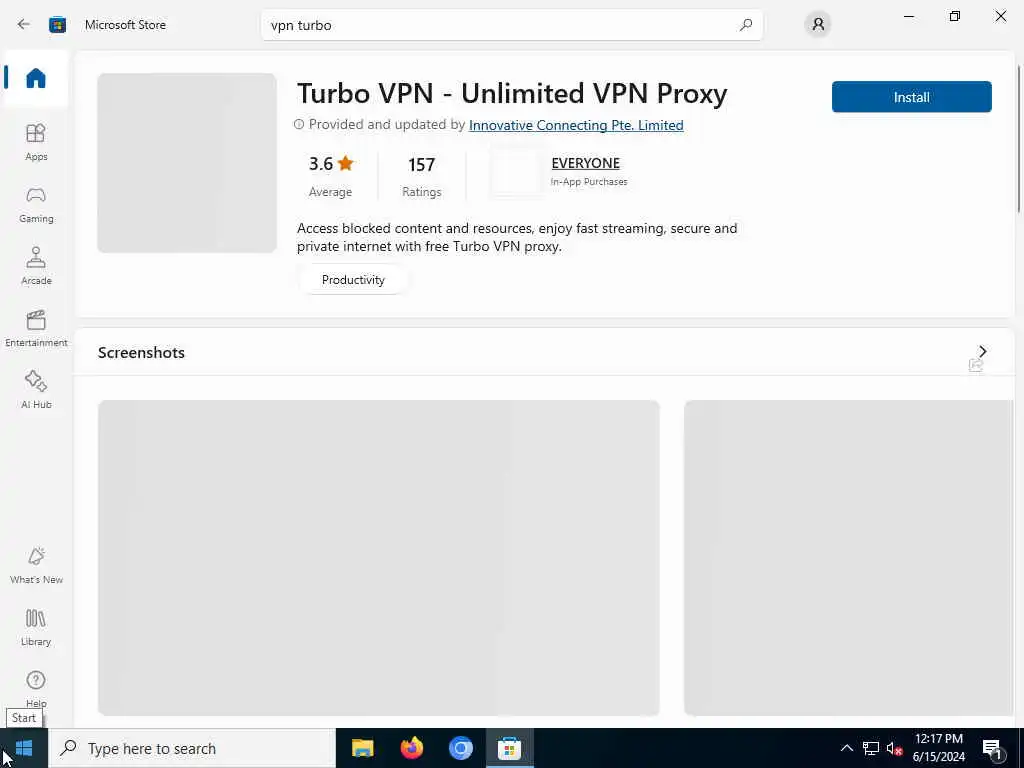Expand Screenshots with the chevron arrow
Screen dimensions: 1024x768
pyautogui.click(x=982, y=351)
